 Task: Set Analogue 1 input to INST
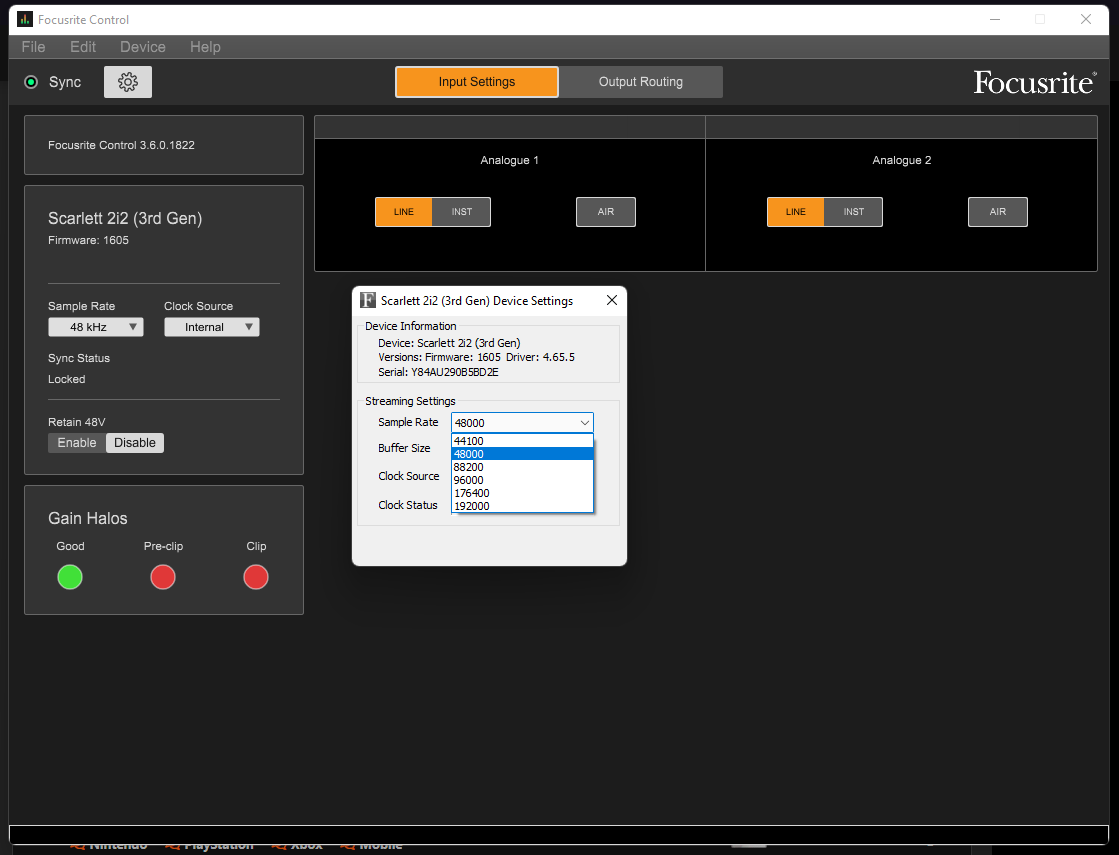(x=462, y=212)
